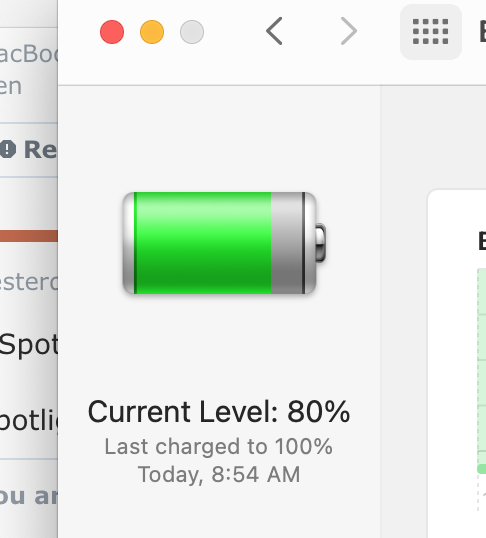Click the "…esterd…" label behind the window

click(29, 282)
